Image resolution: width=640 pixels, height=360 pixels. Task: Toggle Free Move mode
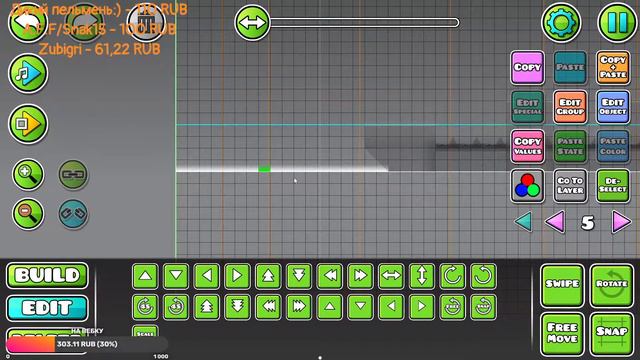pos(562,334)
